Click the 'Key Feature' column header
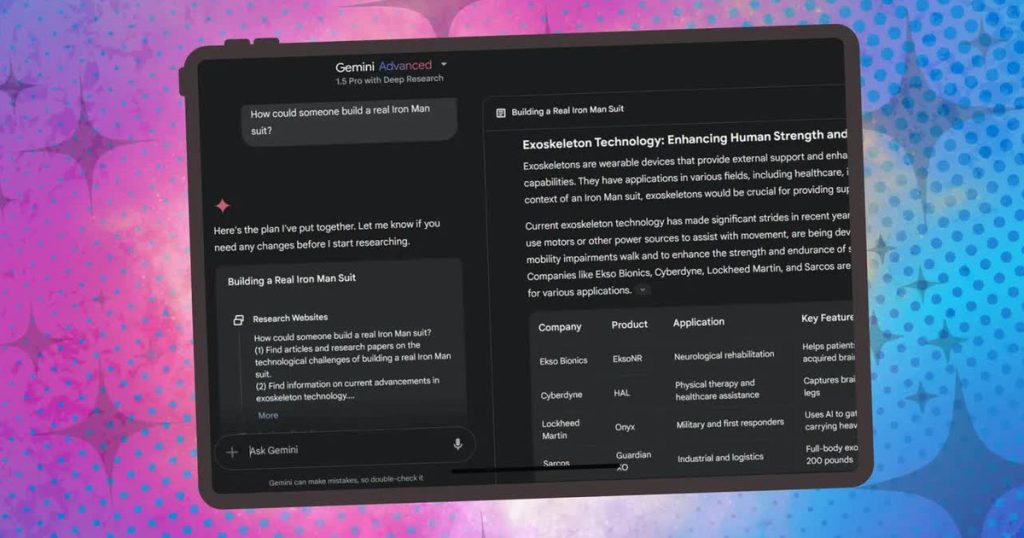Image resolution: width=1024 pixels, height=538 pixels. 827,318
